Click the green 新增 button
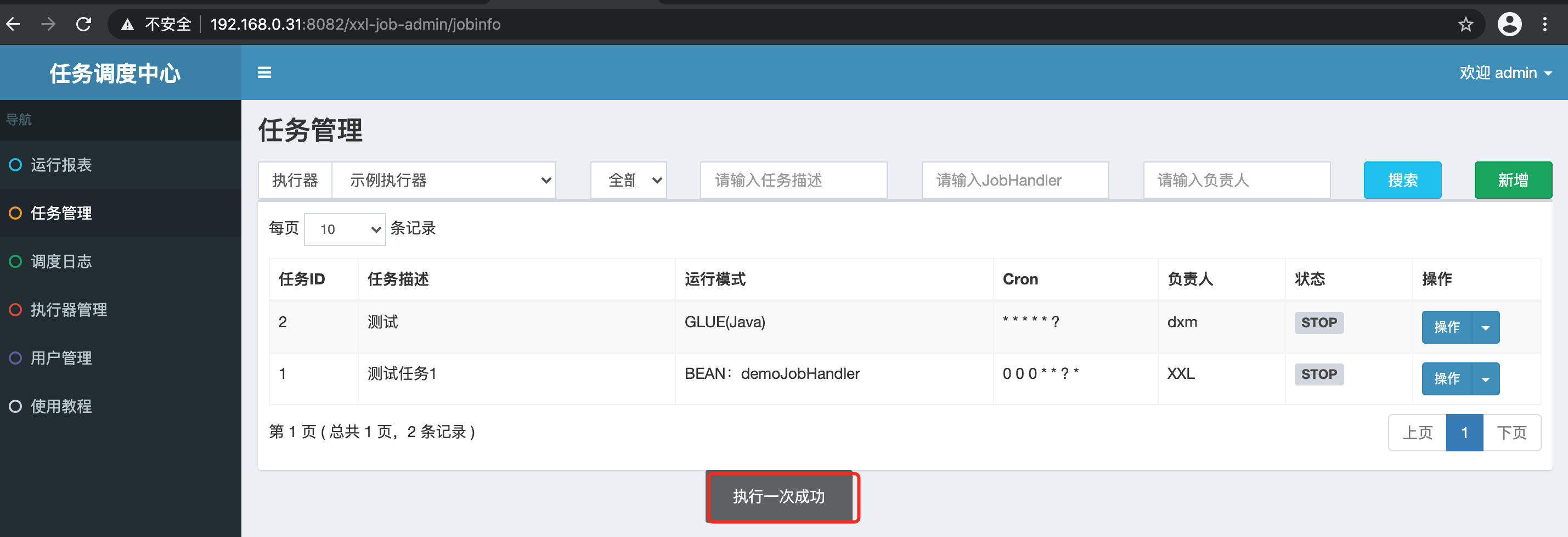 [x=1513, y=180]
